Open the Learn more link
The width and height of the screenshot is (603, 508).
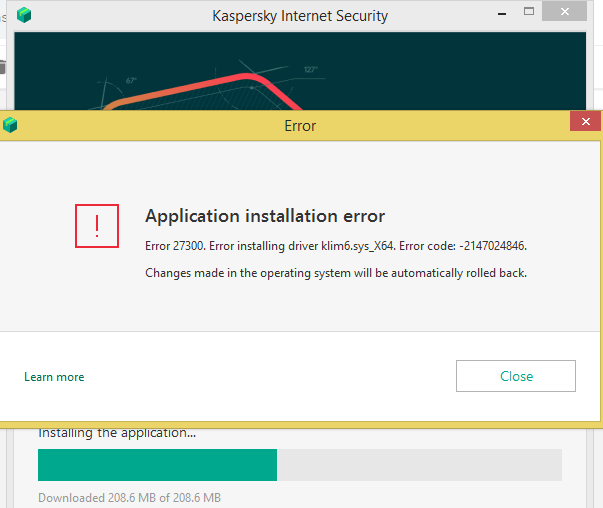[x=54, y=377]
